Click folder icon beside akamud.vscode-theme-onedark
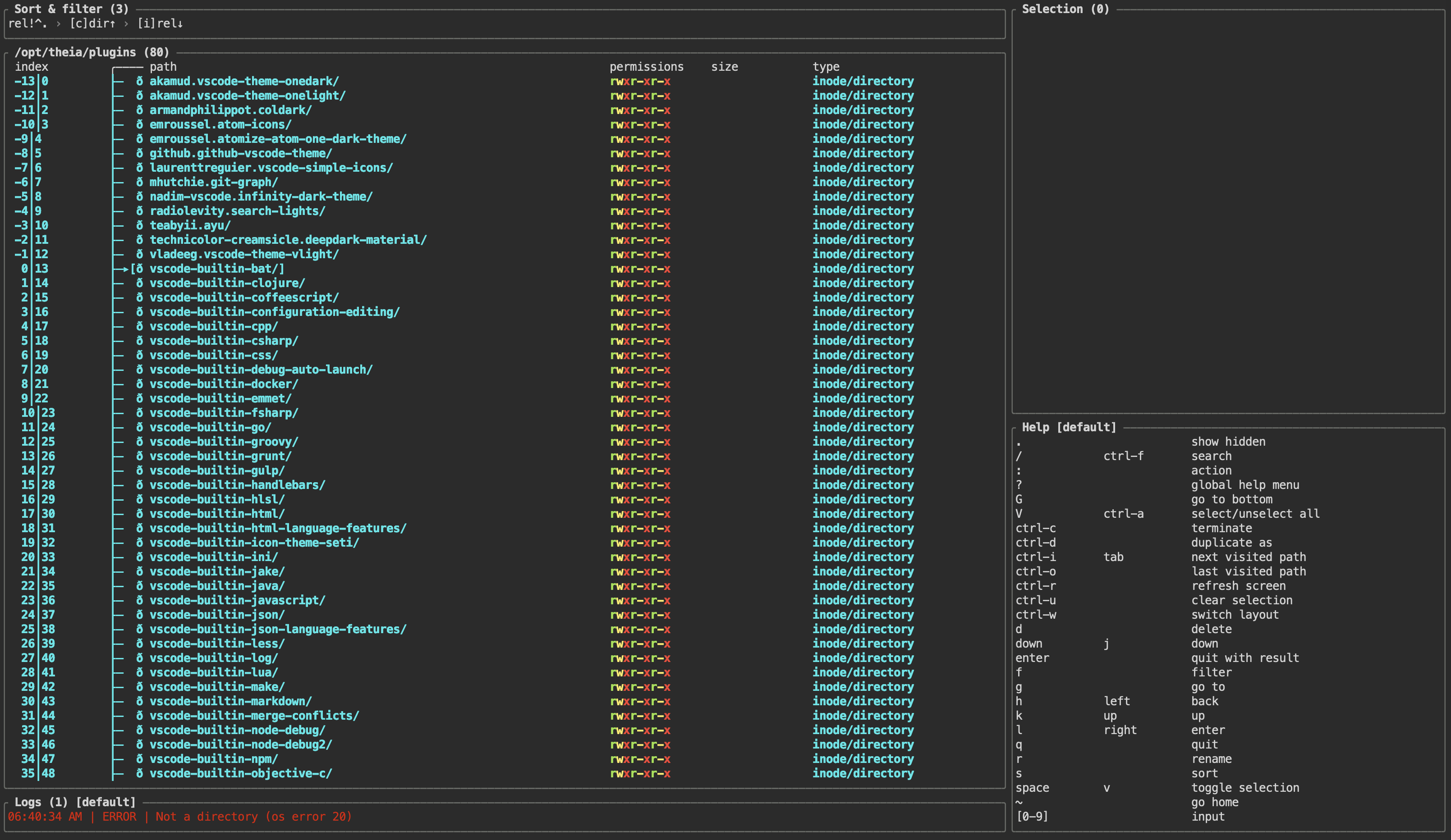This screenshot has width=1451, height=840. coord(139,81)
